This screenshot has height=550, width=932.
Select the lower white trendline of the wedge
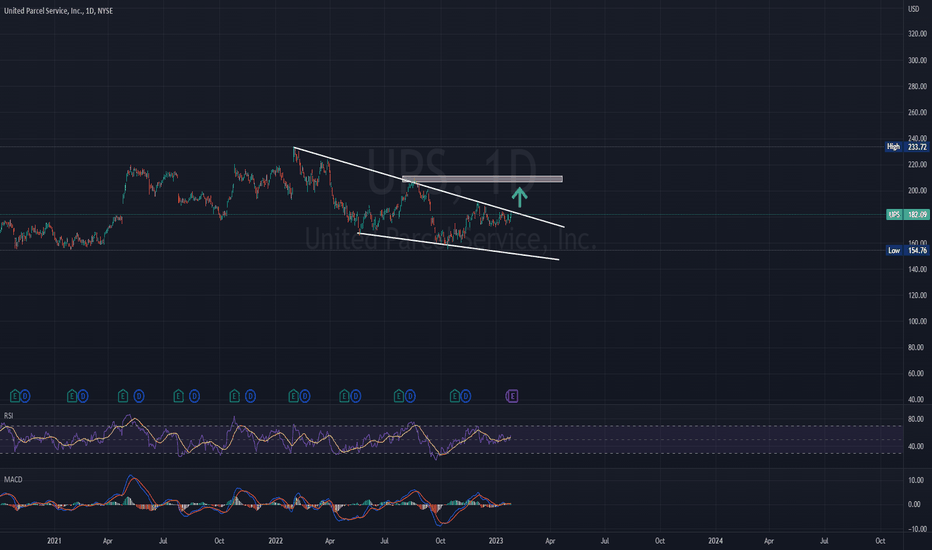[x=458, y=246]
